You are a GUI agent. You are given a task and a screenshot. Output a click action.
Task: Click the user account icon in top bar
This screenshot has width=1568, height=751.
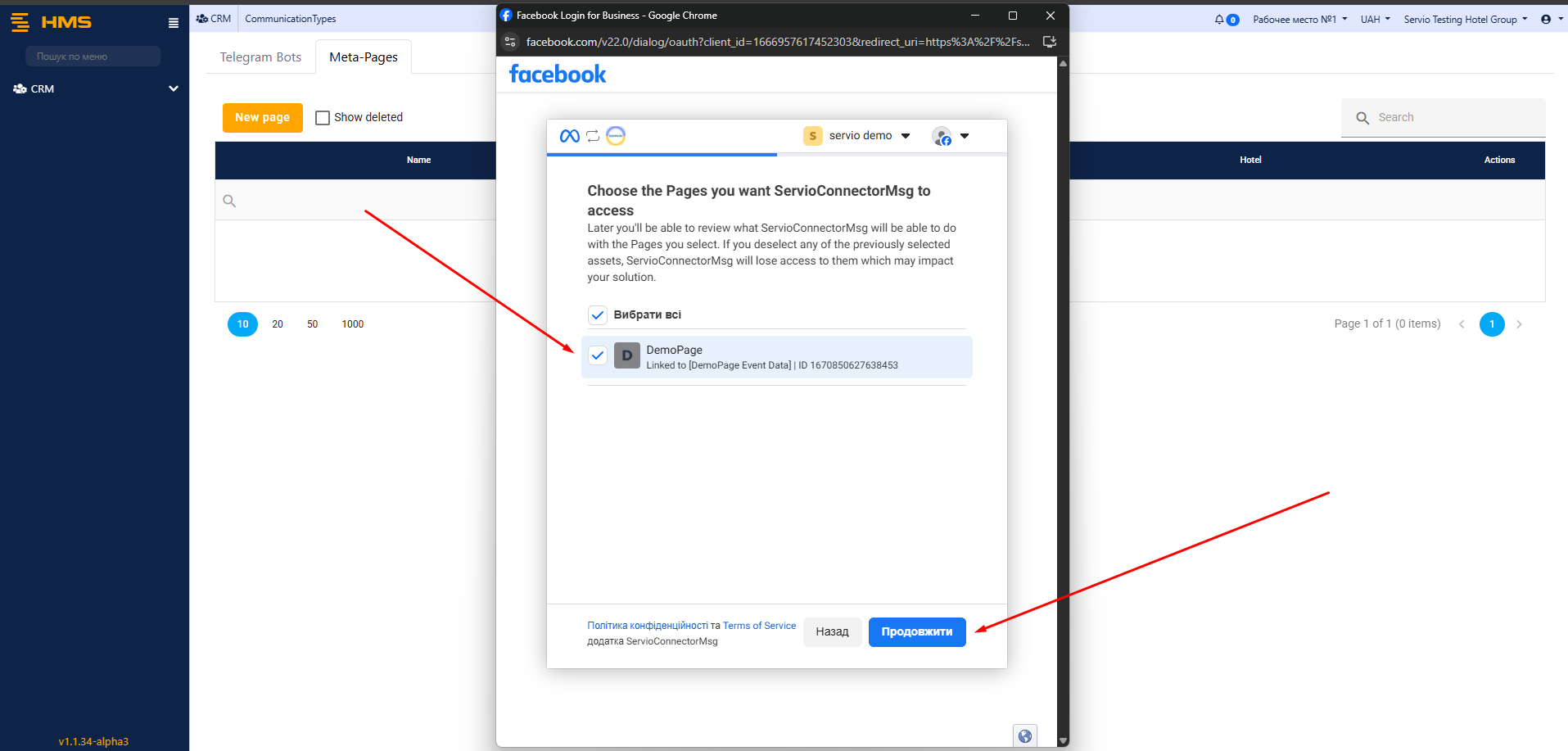click(x=1546, y=20)
